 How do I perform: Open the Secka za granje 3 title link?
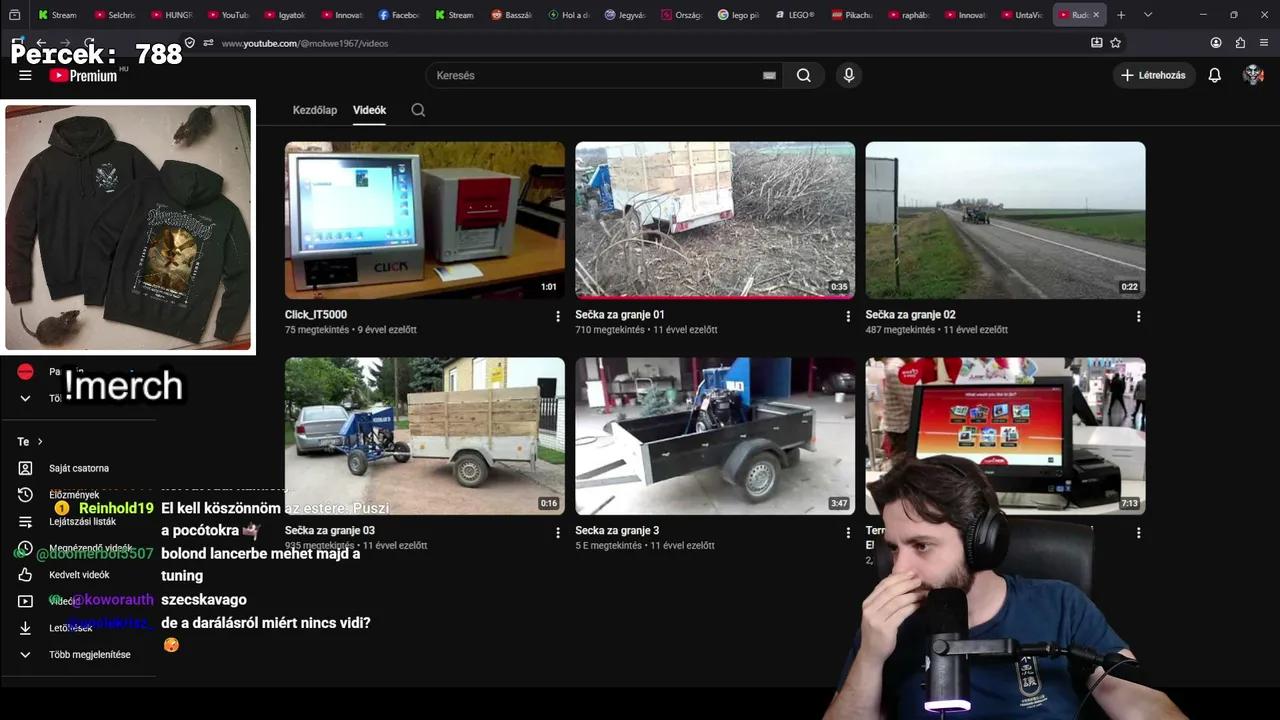click(617, 531)
